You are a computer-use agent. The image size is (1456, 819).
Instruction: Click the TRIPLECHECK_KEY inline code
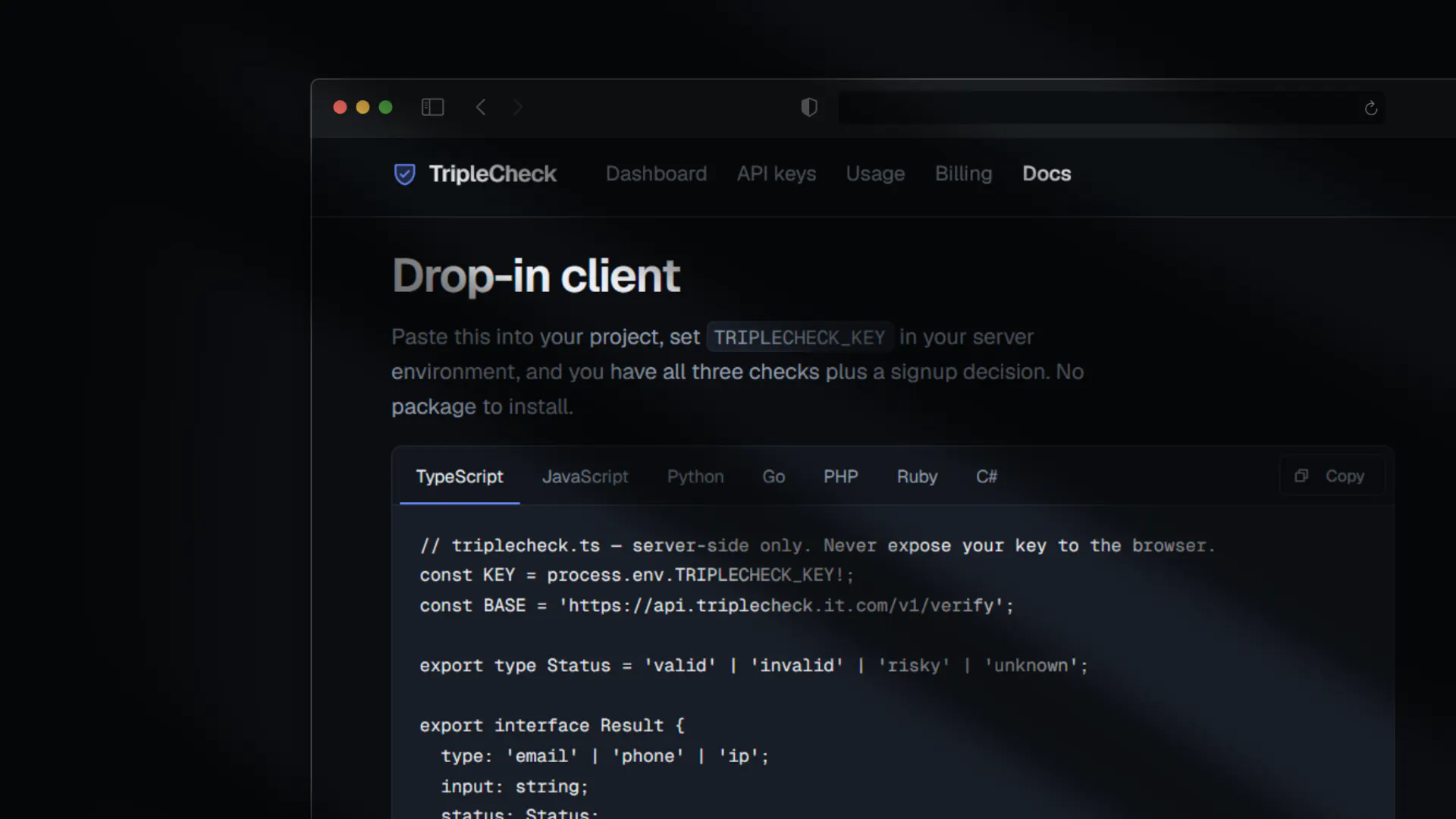[x=799, y=337]
